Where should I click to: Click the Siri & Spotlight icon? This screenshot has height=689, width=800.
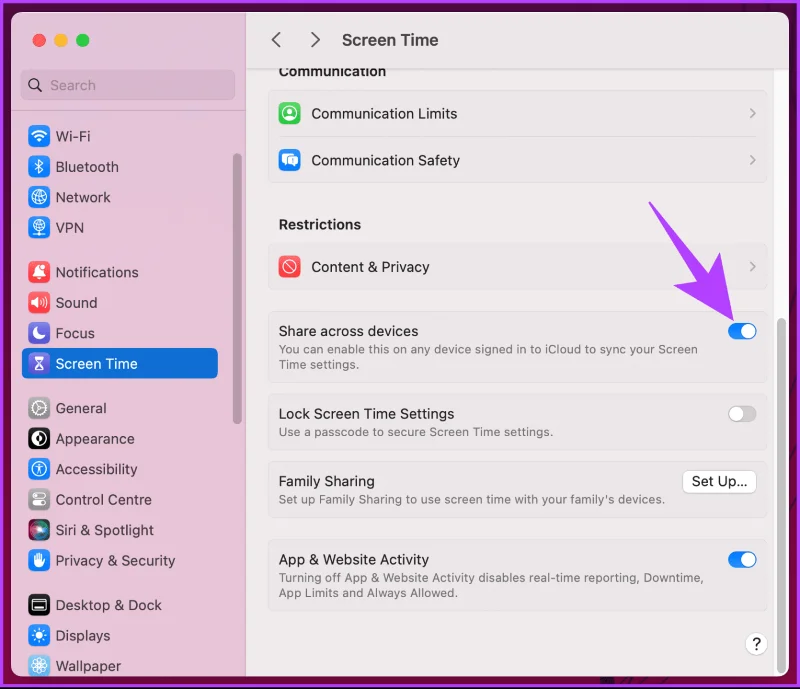39,530
